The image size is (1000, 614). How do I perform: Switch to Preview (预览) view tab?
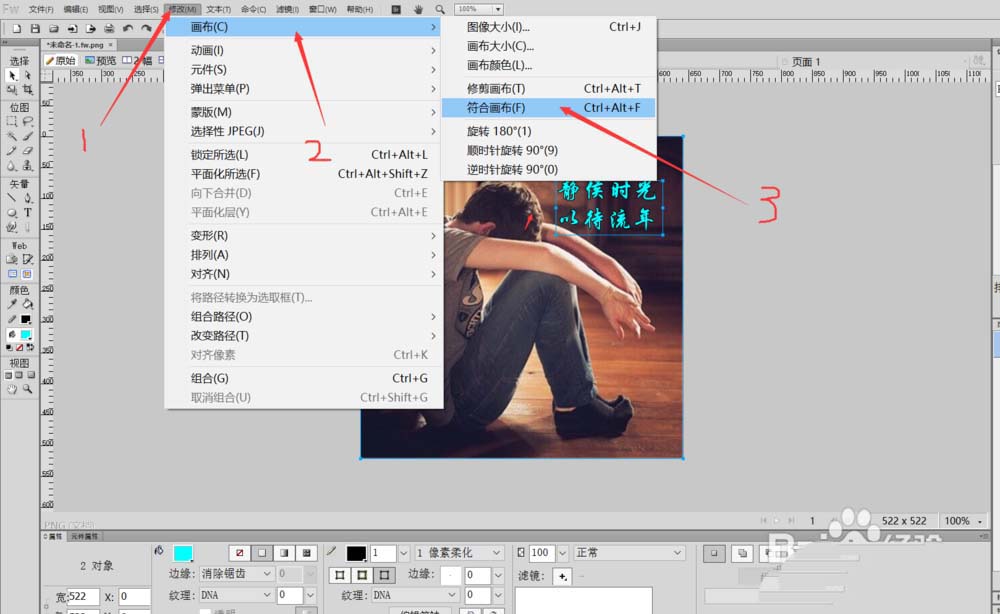(x=101, y=61)
